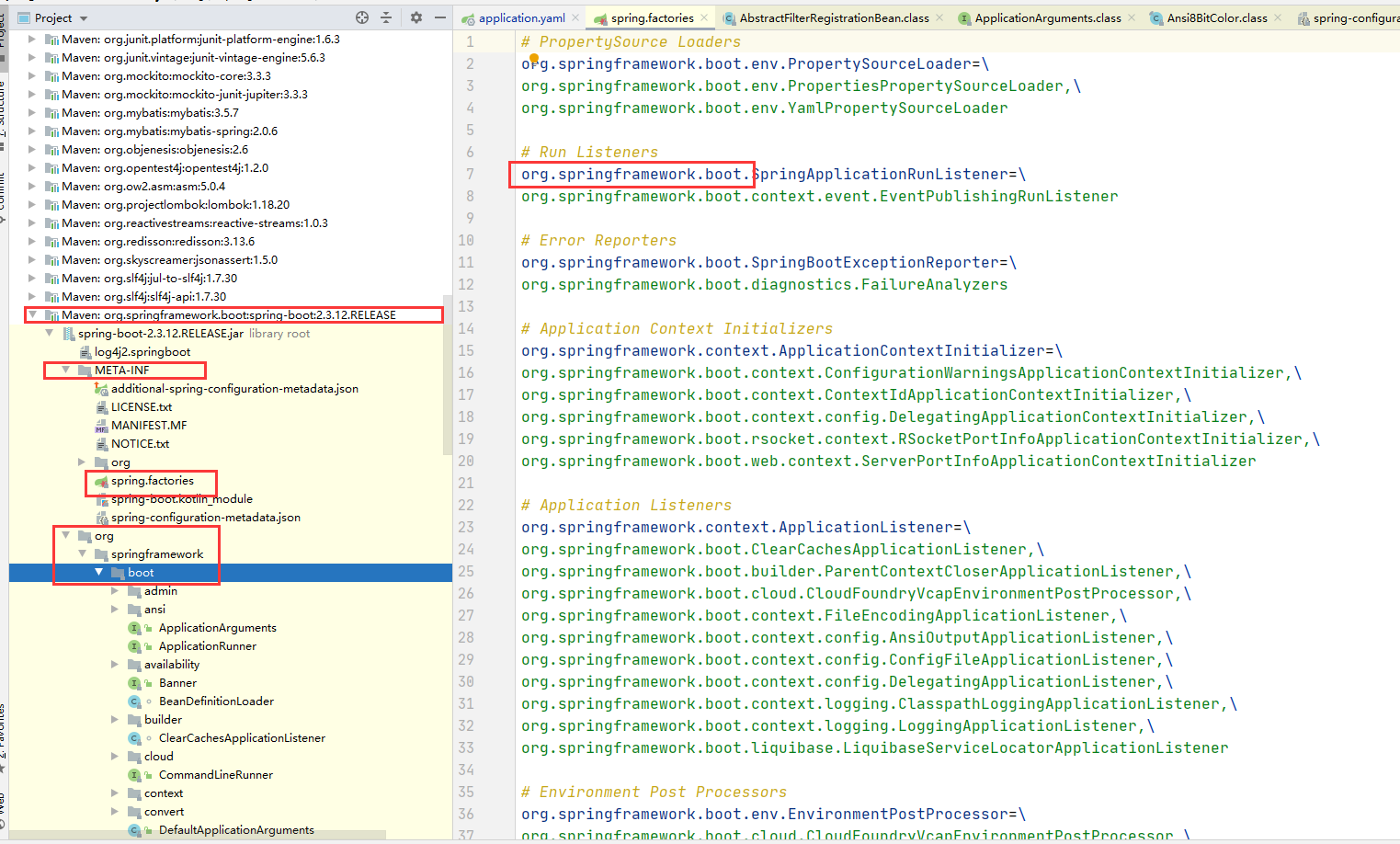Click the yellow intention bulb in gutter

534,57
